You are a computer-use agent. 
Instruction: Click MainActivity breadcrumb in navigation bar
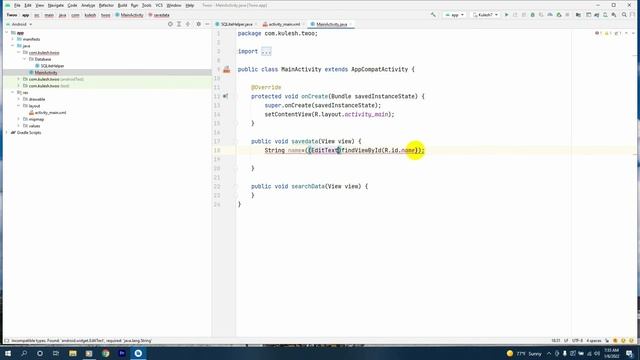(x=129, y=15)
